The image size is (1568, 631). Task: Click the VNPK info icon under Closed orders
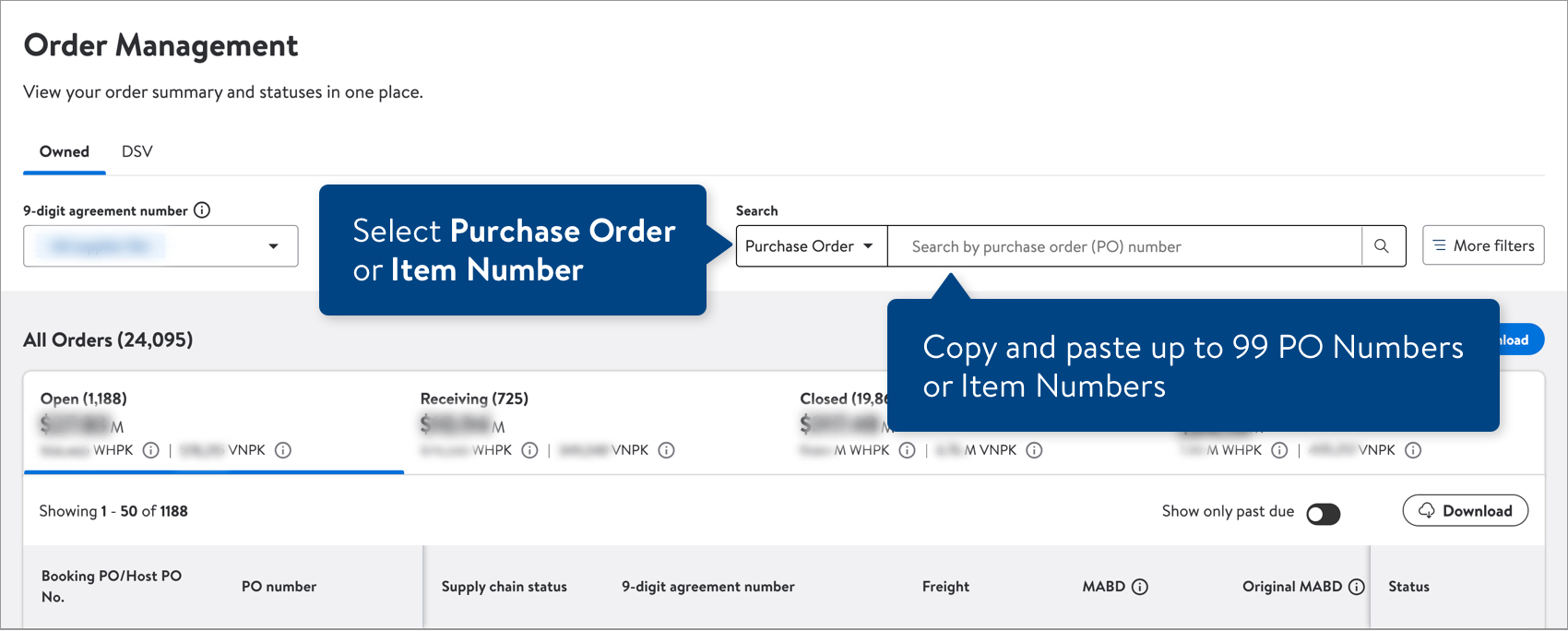click(x=1034, y=450)
